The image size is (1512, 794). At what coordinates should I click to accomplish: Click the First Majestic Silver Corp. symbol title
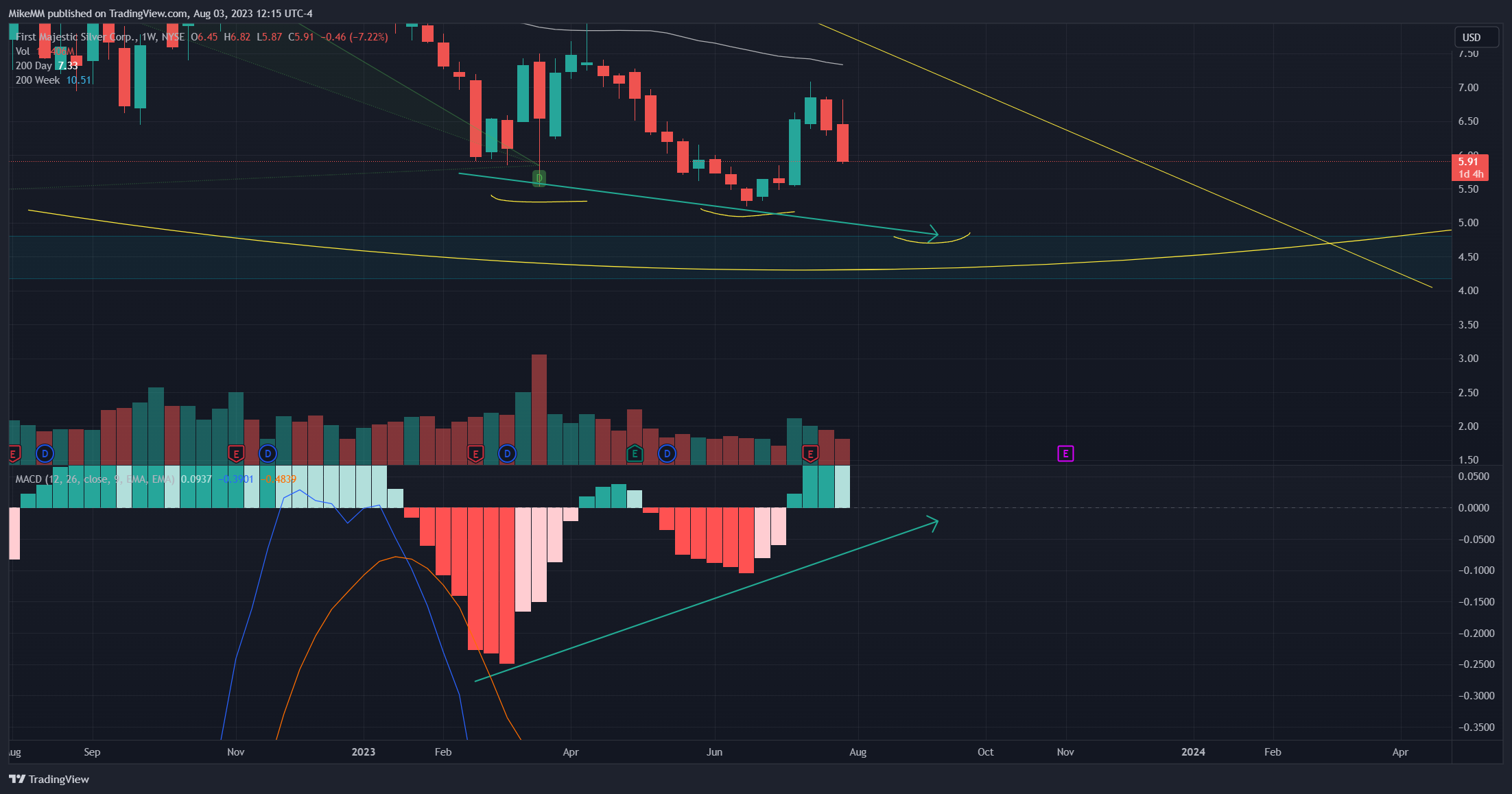tap(77, 37)
